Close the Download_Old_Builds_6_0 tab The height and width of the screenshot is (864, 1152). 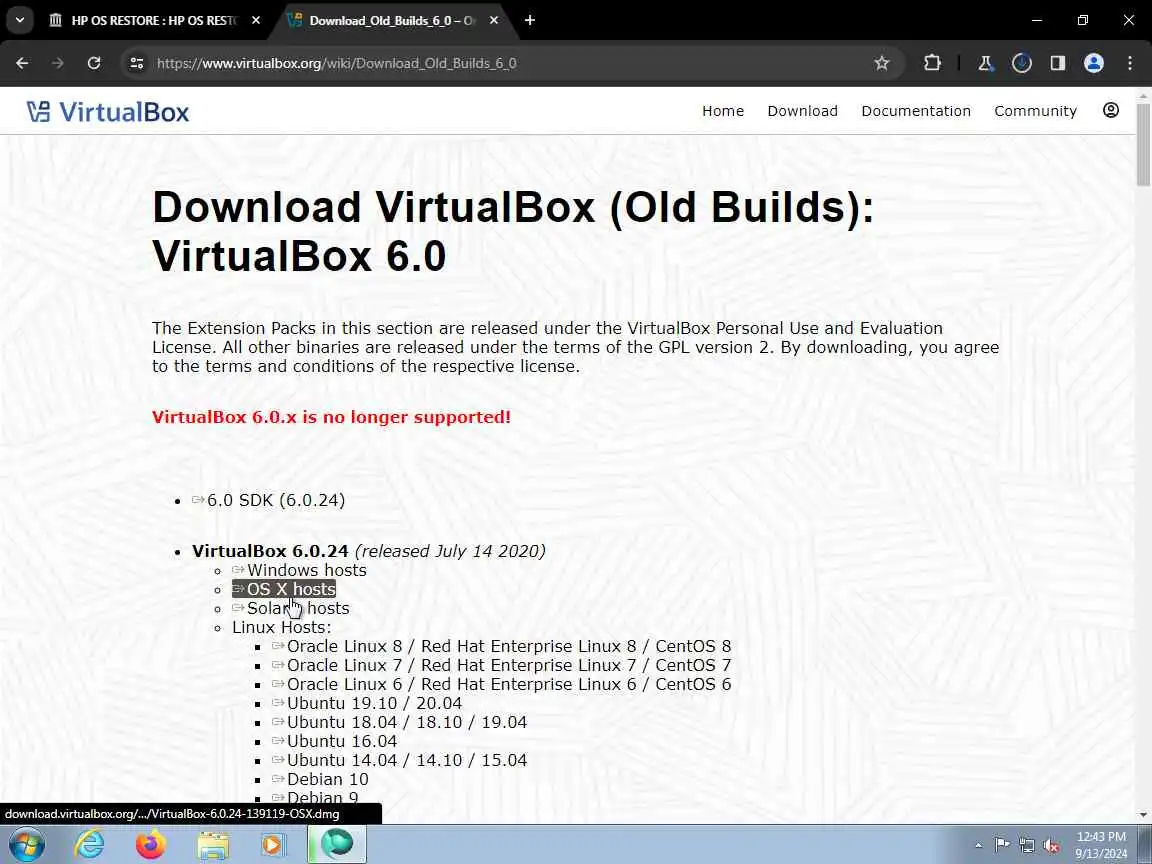click(x=494, y=21)
